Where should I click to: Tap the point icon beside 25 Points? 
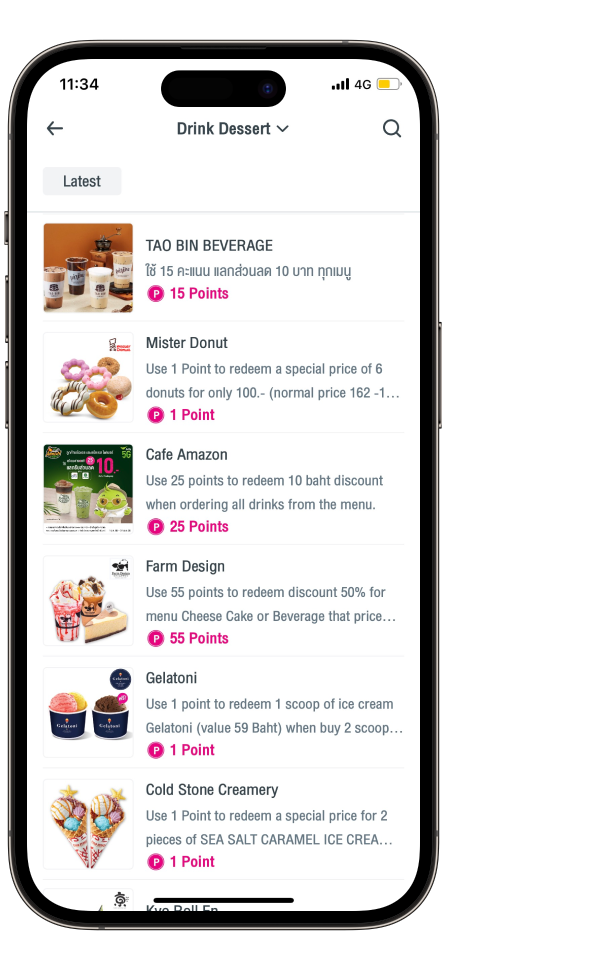click(x=156, y=527)
